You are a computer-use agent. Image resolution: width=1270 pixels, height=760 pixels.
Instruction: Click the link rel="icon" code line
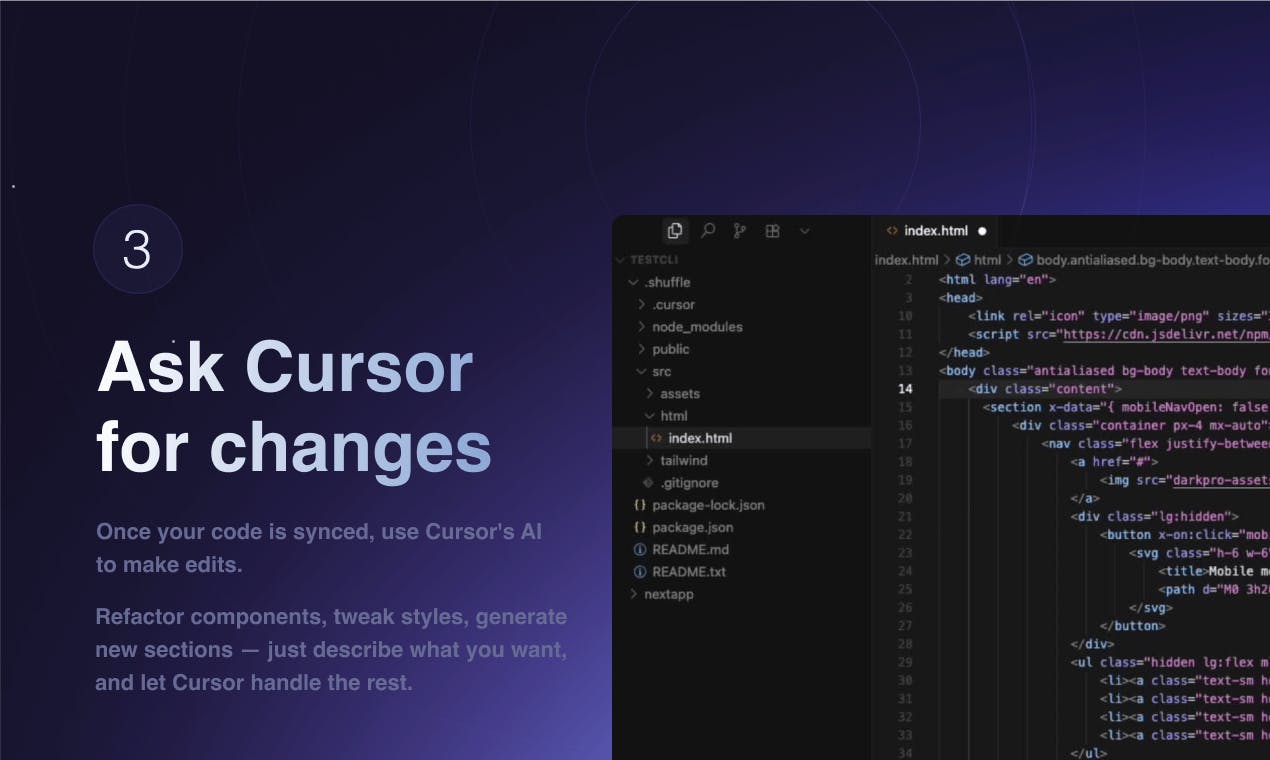(1119, 316)
